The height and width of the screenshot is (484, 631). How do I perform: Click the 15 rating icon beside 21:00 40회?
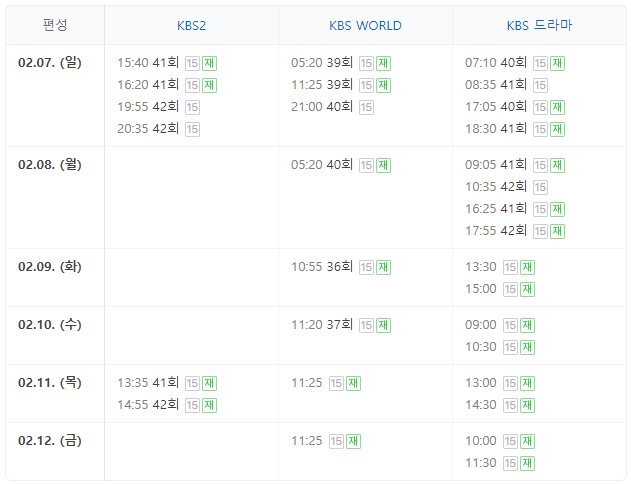(x=366, y=107)
